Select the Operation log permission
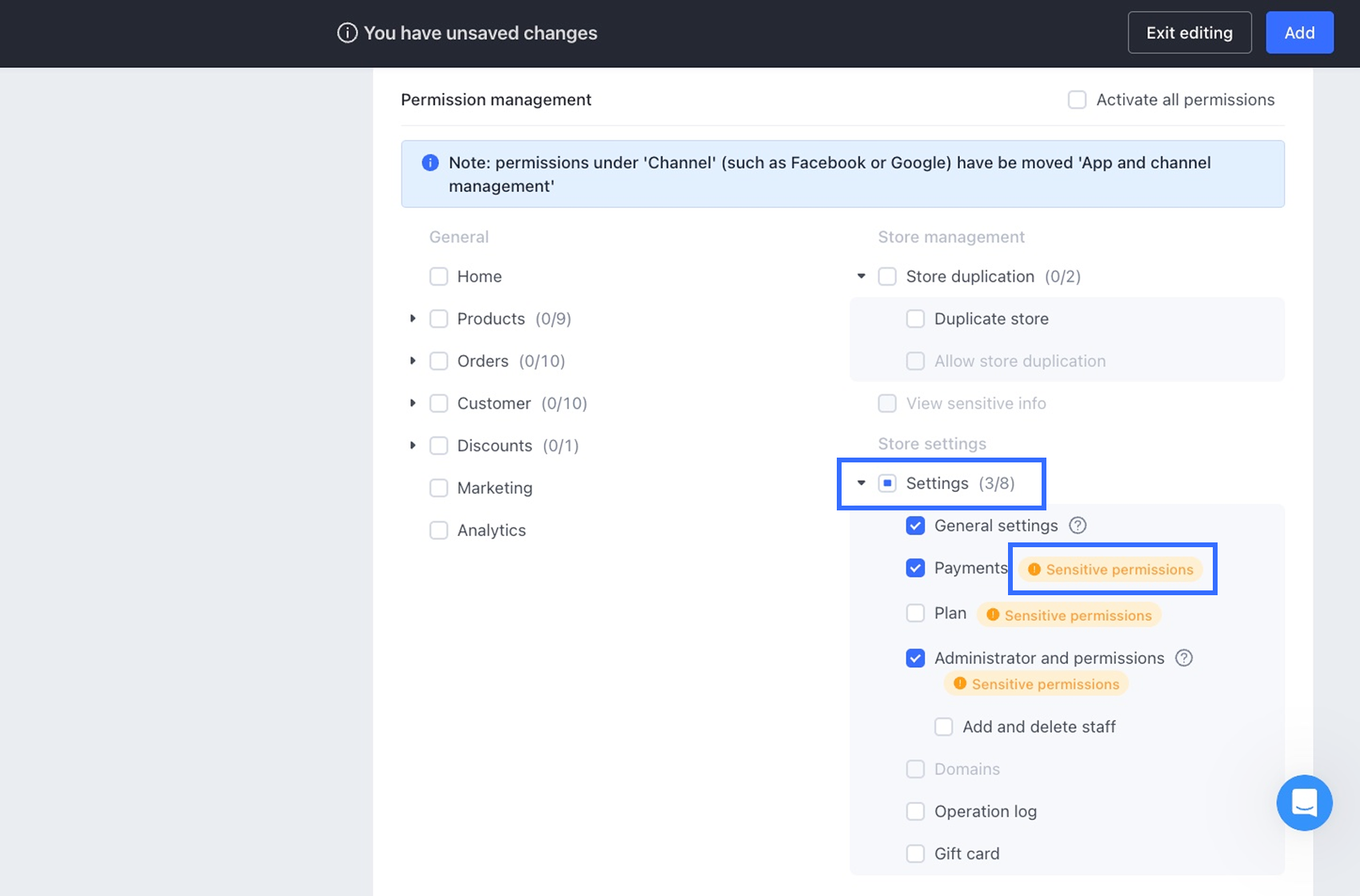Screen dimensions: 1360x896 [915, 811]
